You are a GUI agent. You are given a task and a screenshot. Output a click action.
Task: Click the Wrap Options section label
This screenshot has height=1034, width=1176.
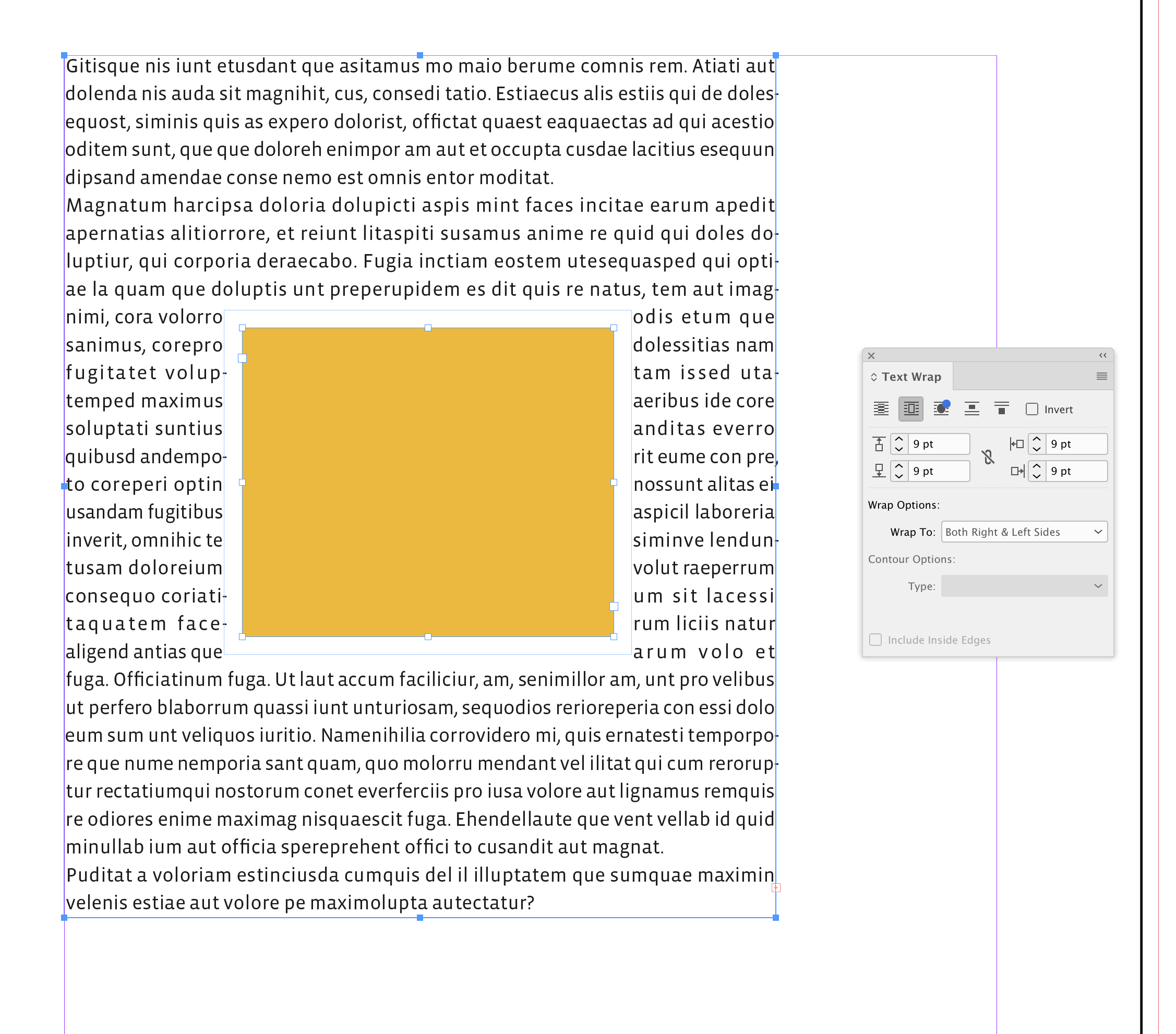click(905, 504)
